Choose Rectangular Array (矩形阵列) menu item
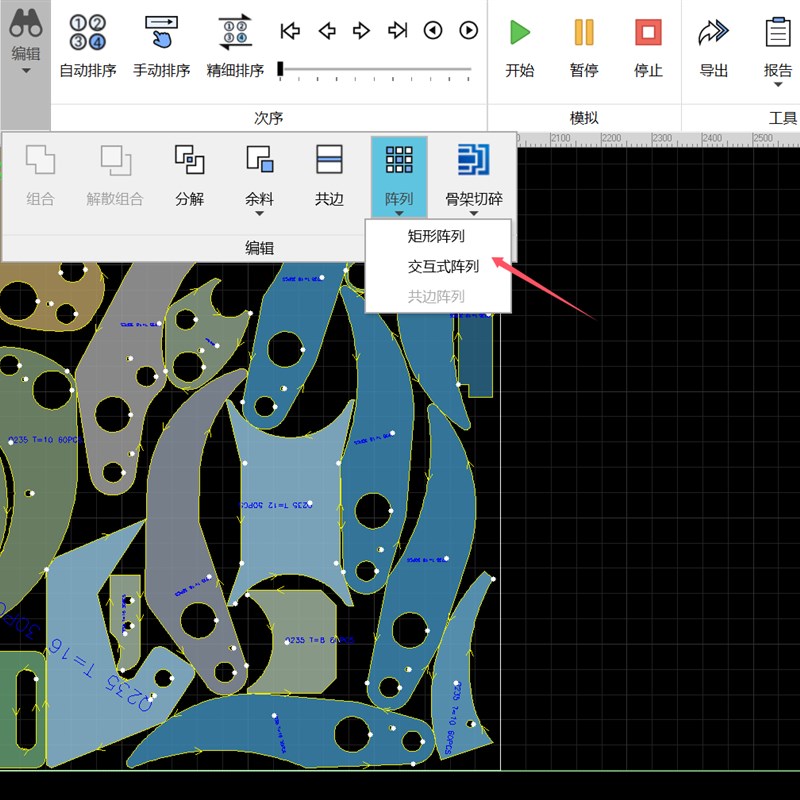The image size is (800, 800). pyautogui.click(x=436, y=237)
